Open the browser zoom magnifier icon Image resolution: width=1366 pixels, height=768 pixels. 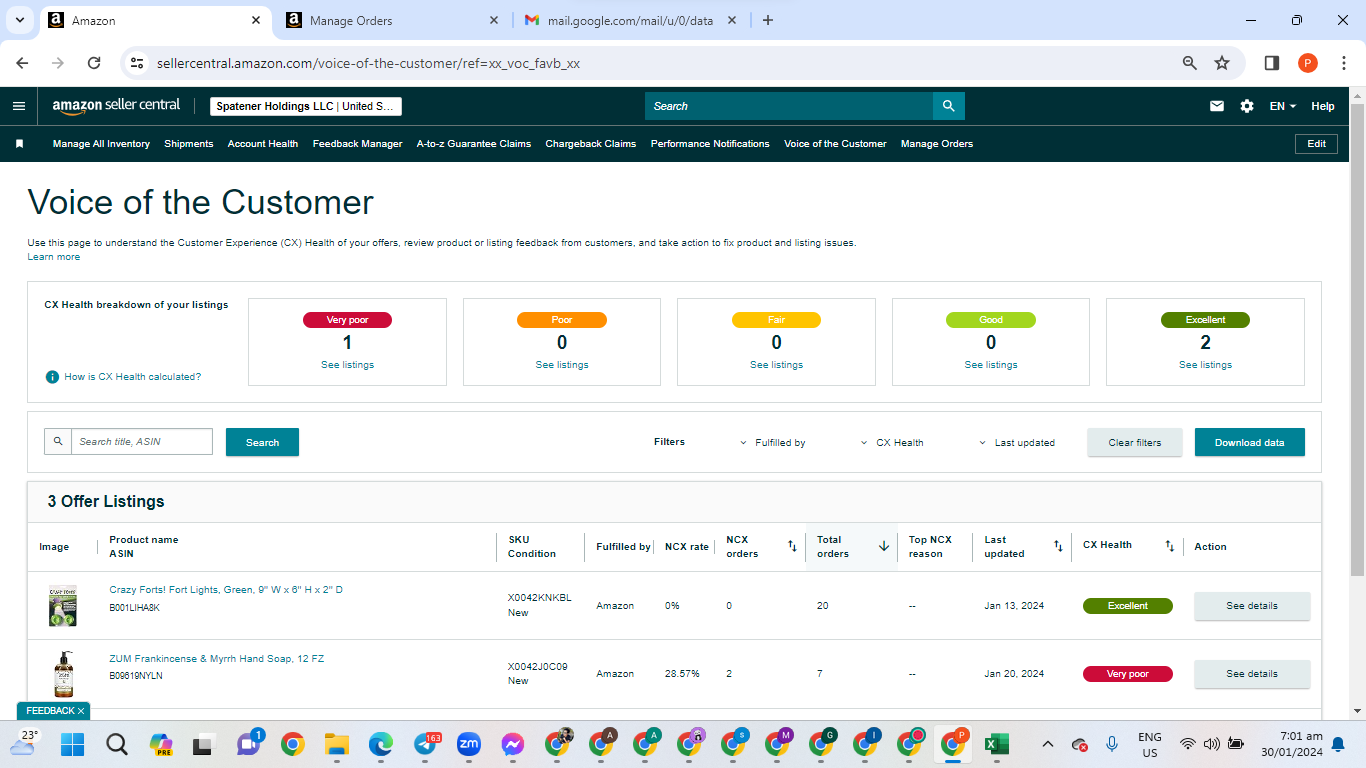1190,63
